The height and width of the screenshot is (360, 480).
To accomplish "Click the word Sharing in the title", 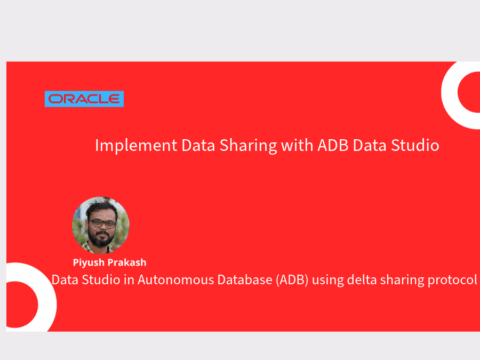I will coord(248,146).
